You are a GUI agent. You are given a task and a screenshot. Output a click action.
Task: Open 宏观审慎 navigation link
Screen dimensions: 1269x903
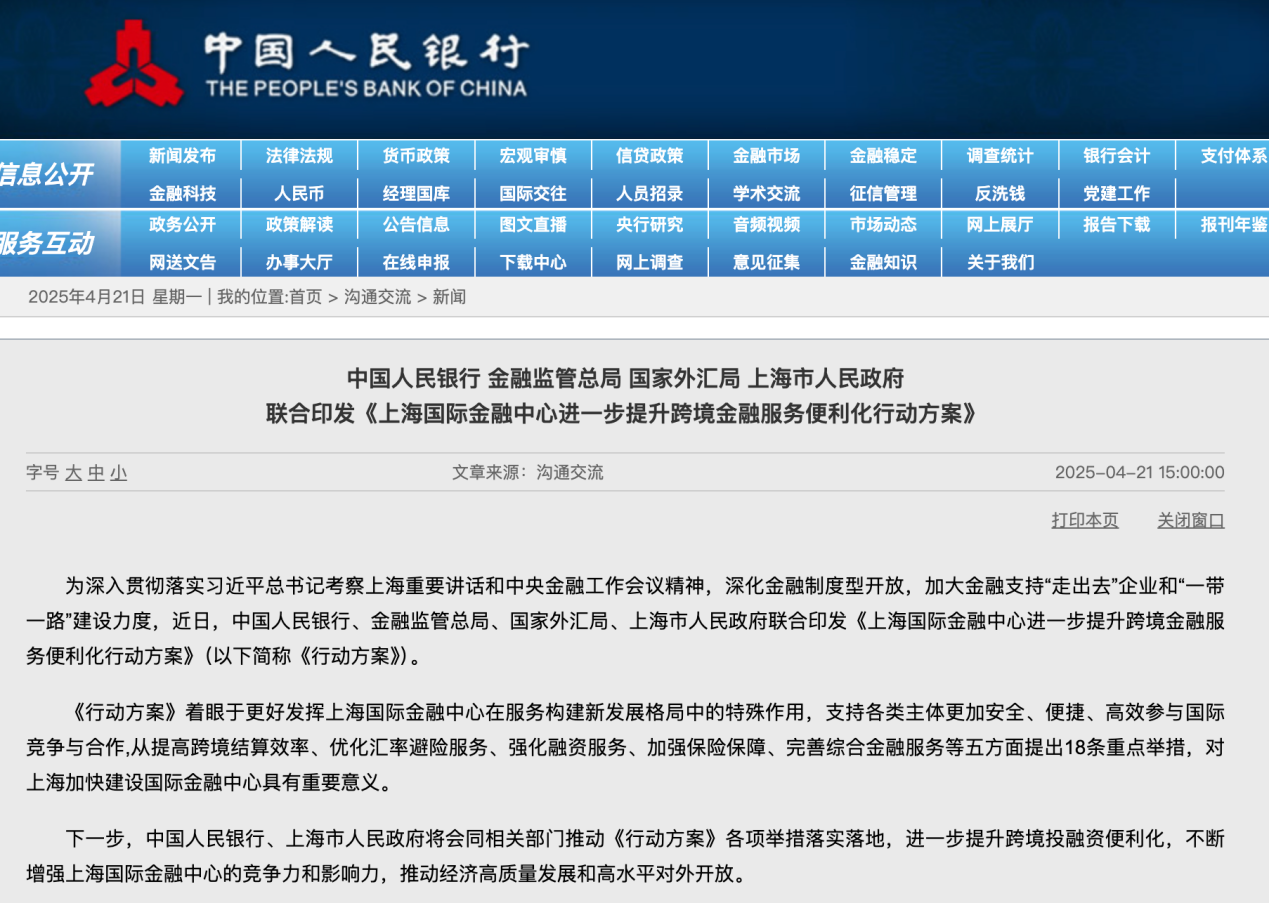click(x=533, y=156)
